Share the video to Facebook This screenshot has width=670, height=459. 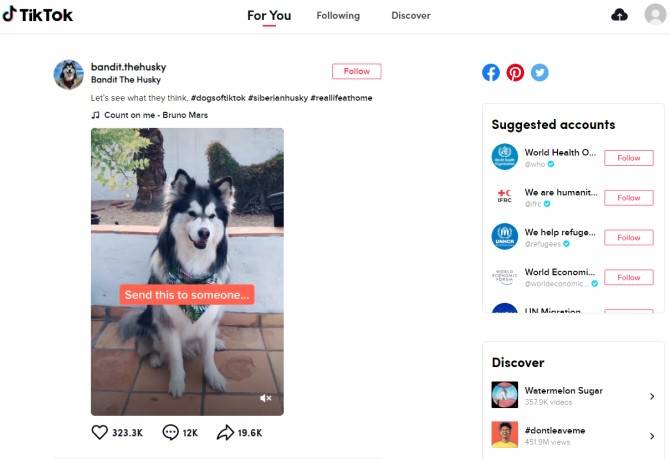[491, 72]
